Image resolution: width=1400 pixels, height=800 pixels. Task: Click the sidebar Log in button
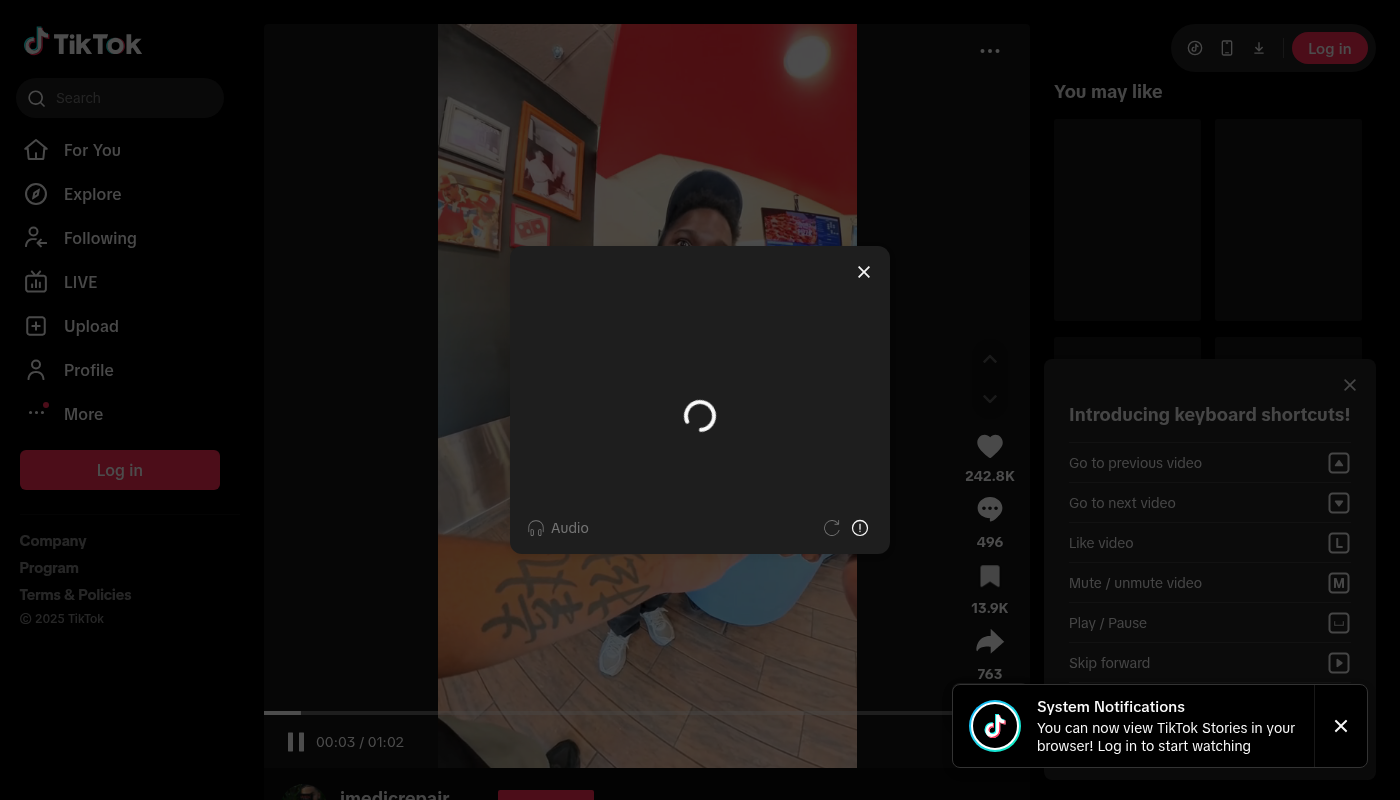[120, 470]
